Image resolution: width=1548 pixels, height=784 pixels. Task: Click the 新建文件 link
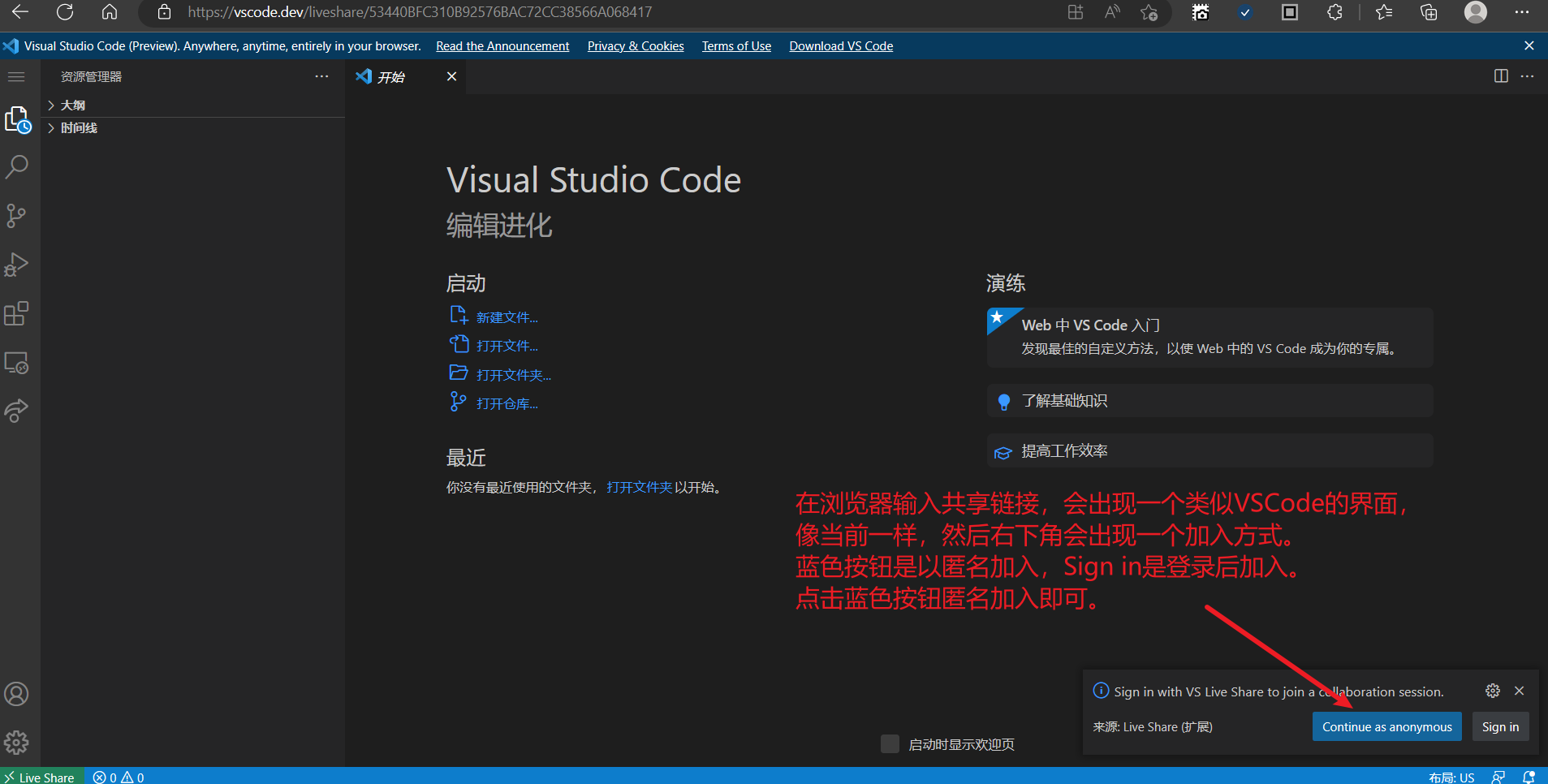pyautogui.click(x=507, y=317)
